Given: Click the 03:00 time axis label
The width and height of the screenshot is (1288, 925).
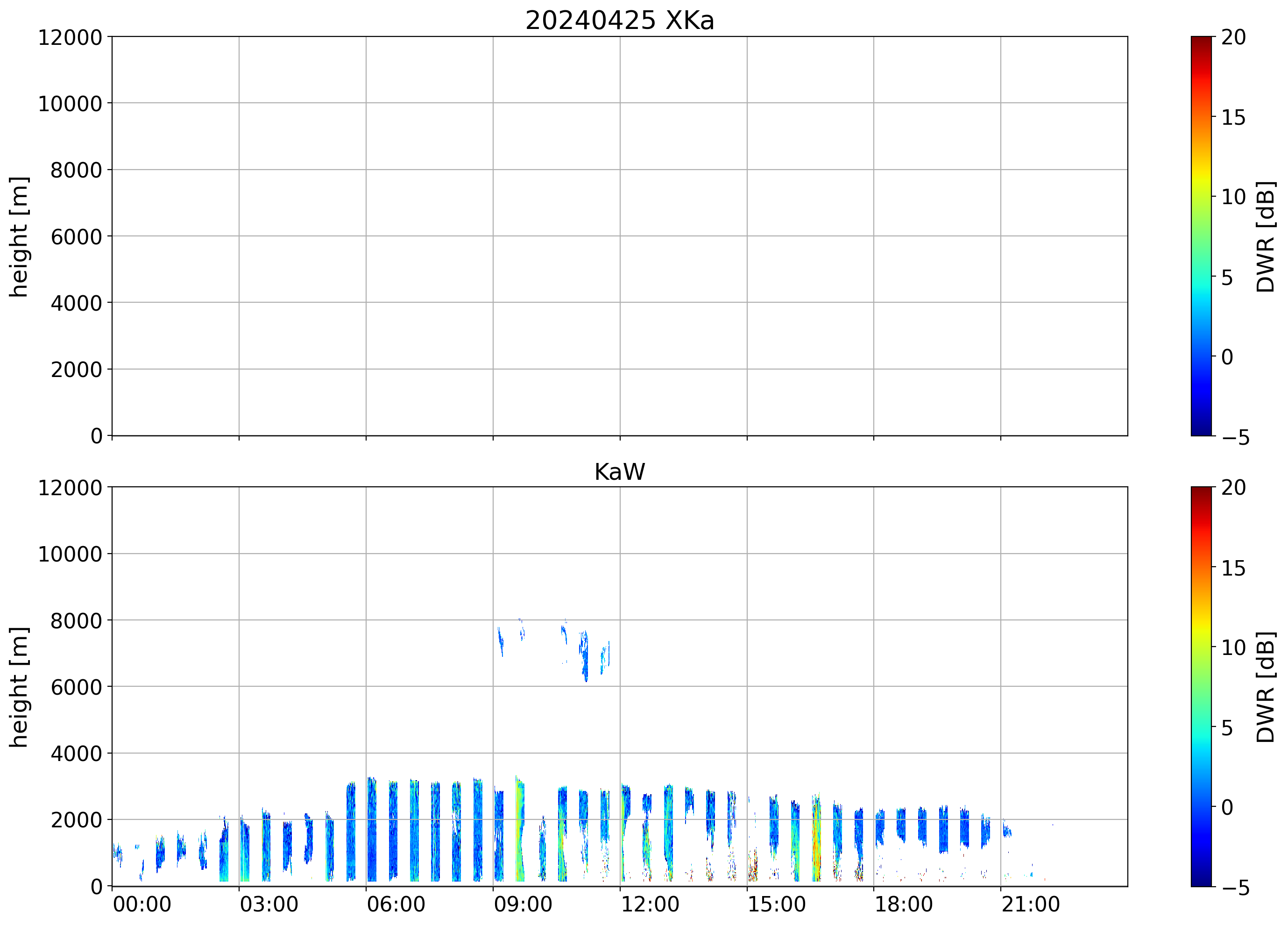Looking at the screenshot, I should coord(269,904).
